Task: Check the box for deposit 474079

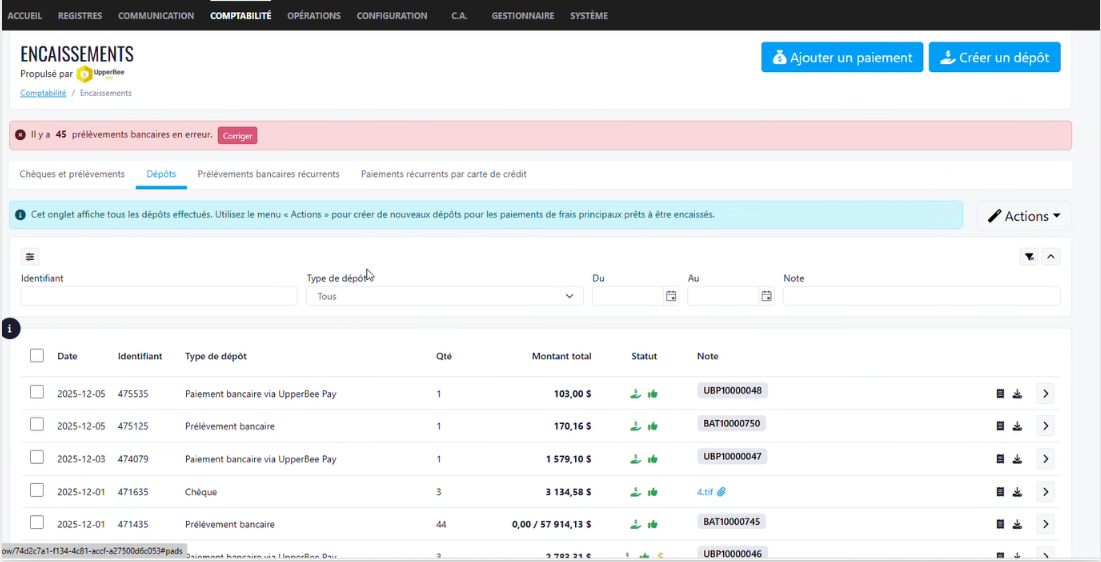Action: [x=37, y=457]
